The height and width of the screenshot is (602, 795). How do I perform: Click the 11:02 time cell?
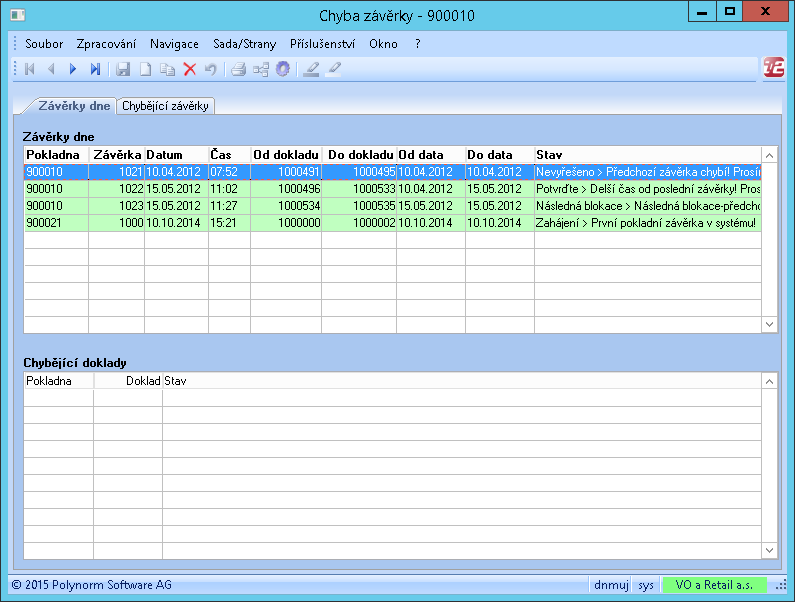pyautogui.click(x=230, y=189)
